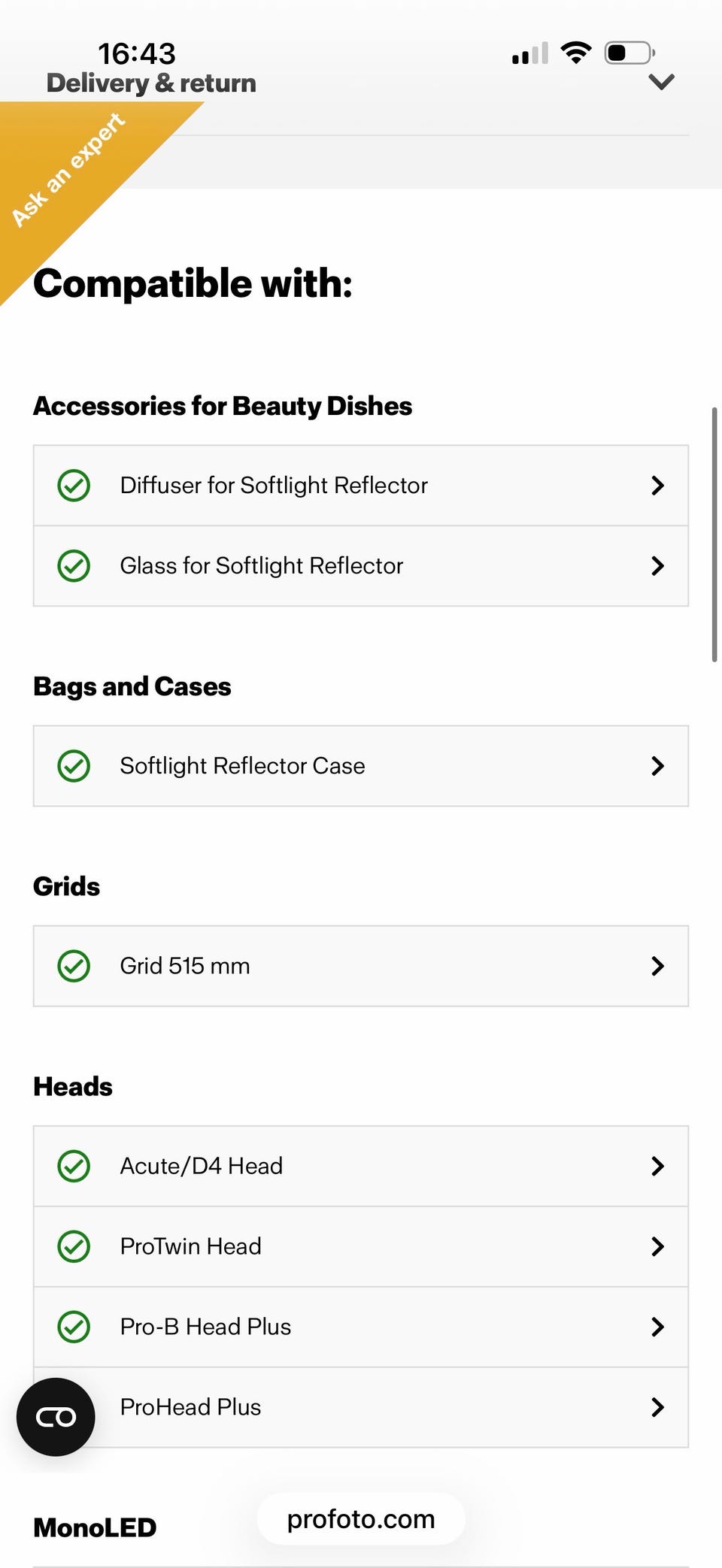This screenshot has height=1568, width=722.
Task: Select the Glass for Softlight Reflector item
Action: [262, 566]
